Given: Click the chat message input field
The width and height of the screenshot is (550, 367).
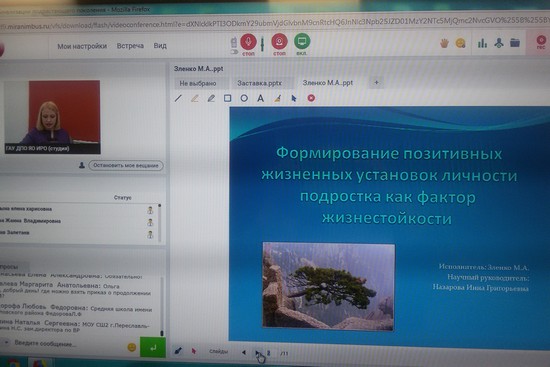Looking at the screenshot, I should (x=68, y=344).
